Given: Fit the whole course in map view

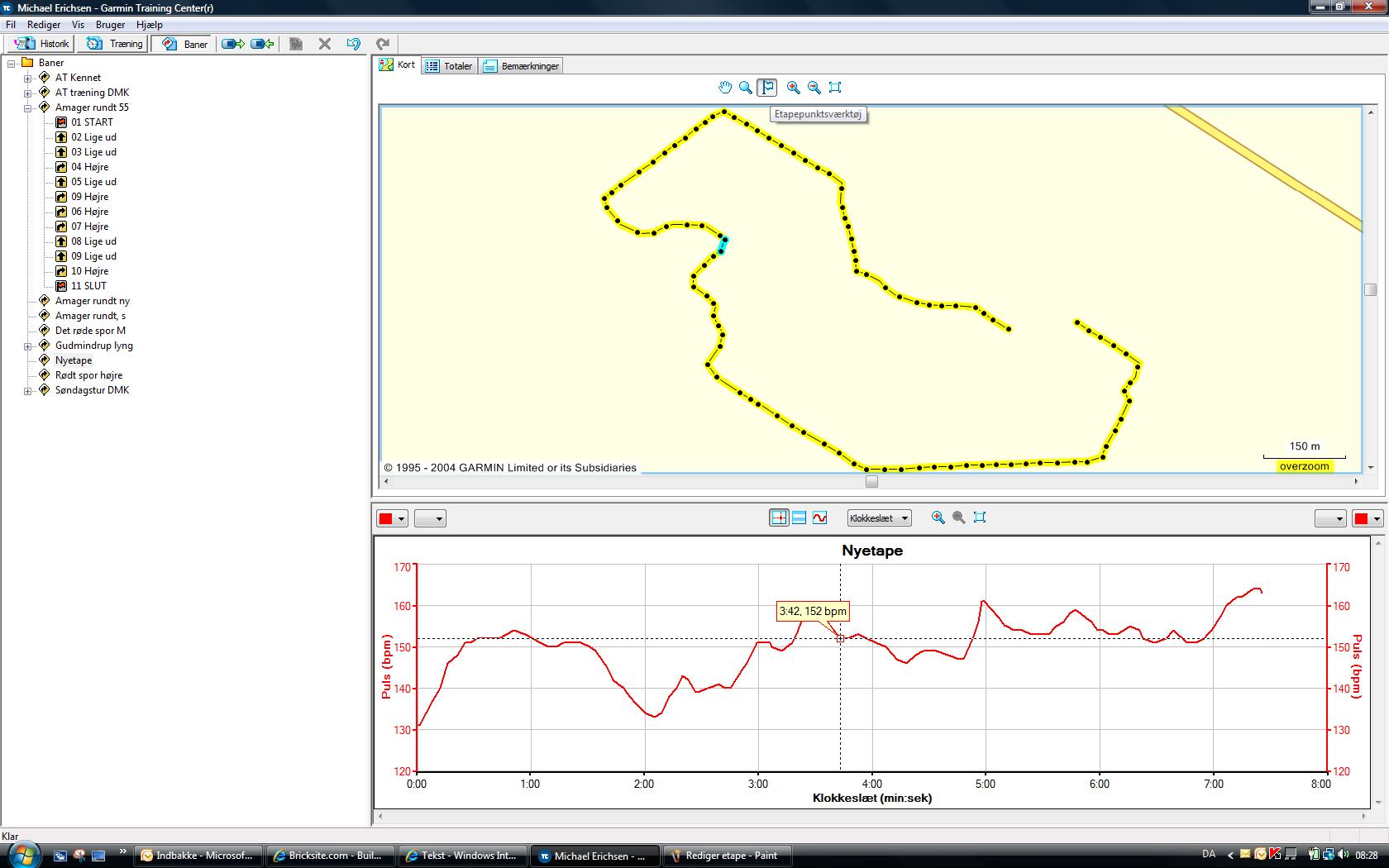Looking at the screenshot, I should pos(835,88).
